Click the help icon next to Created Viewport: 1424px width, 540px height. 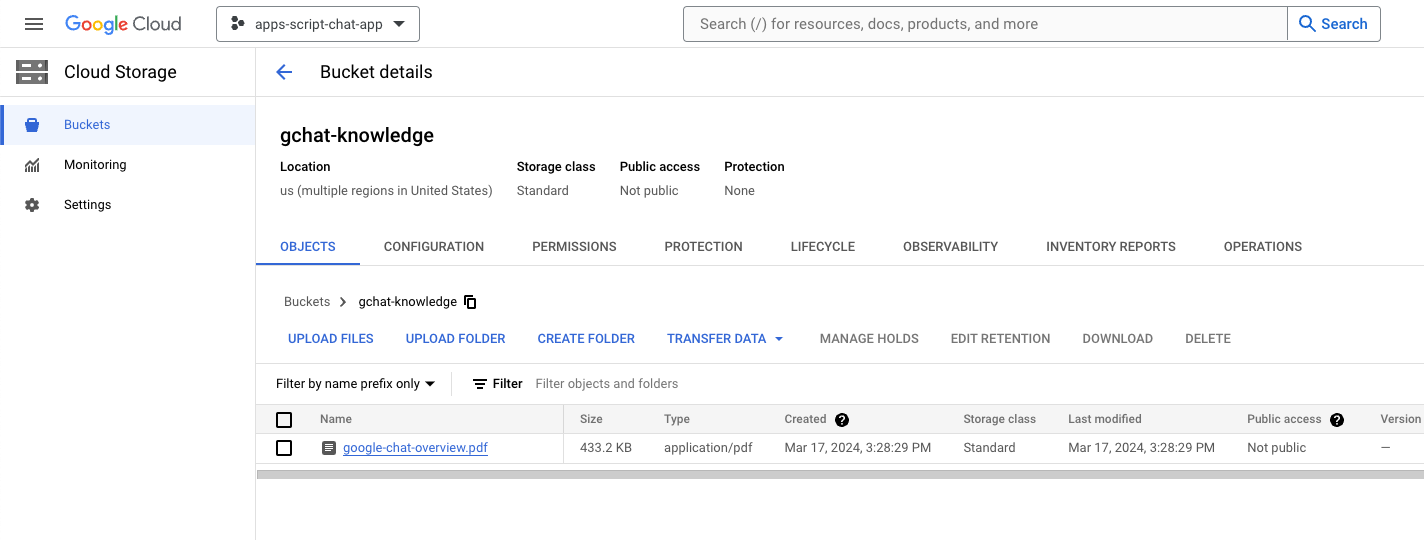point(842,420)
